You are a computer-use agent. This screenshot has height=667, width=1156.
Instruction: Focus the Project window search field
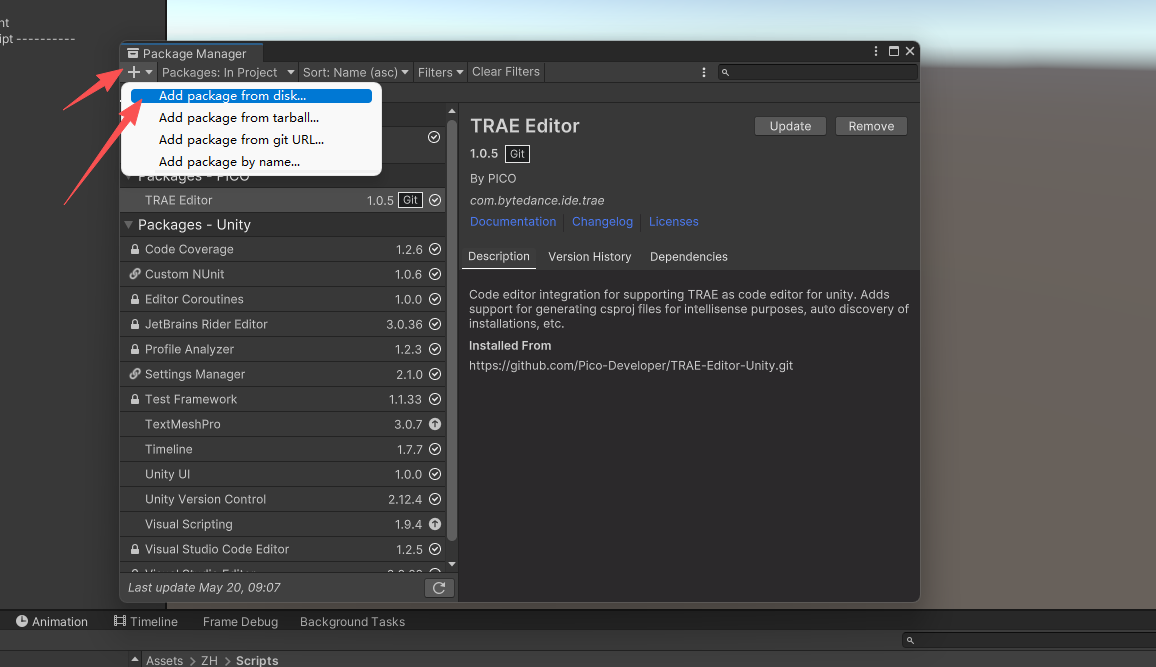(1028, 640)
